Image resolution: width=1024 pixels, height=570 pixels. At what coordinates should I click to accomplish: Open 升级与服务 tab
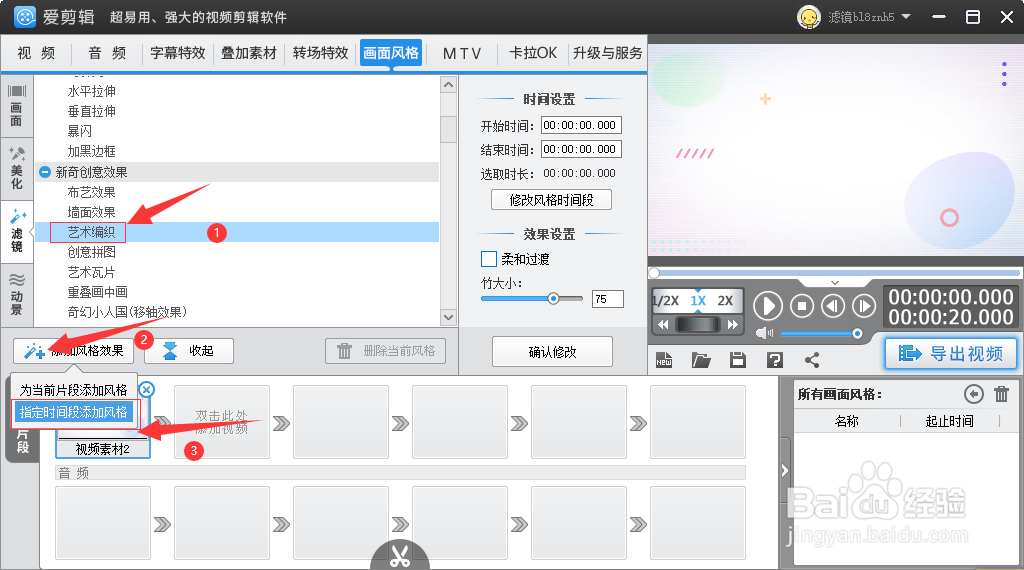click(x=607, y=53)
